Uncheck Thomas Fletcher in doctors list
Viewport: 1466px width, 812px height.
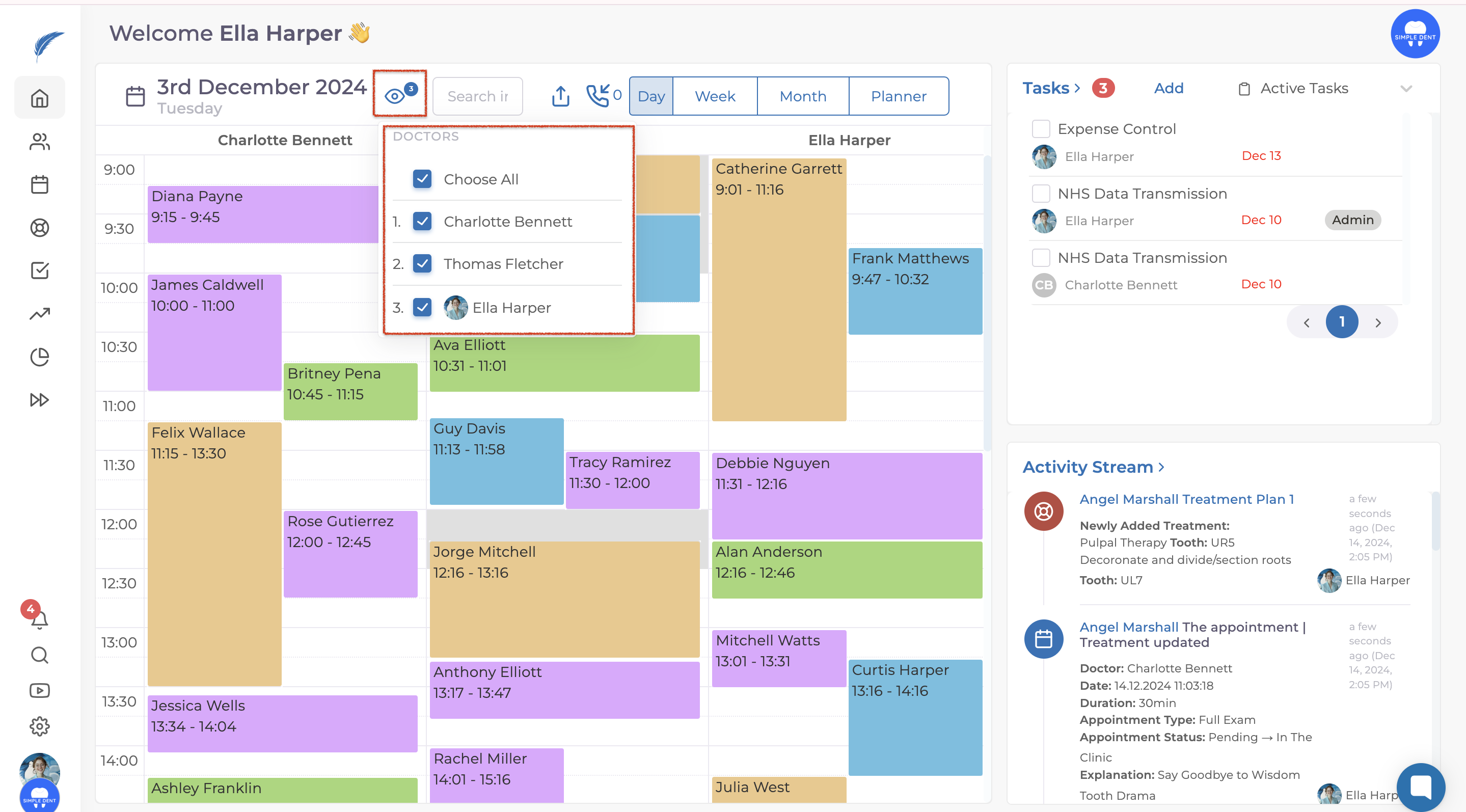tap(422, 263)
